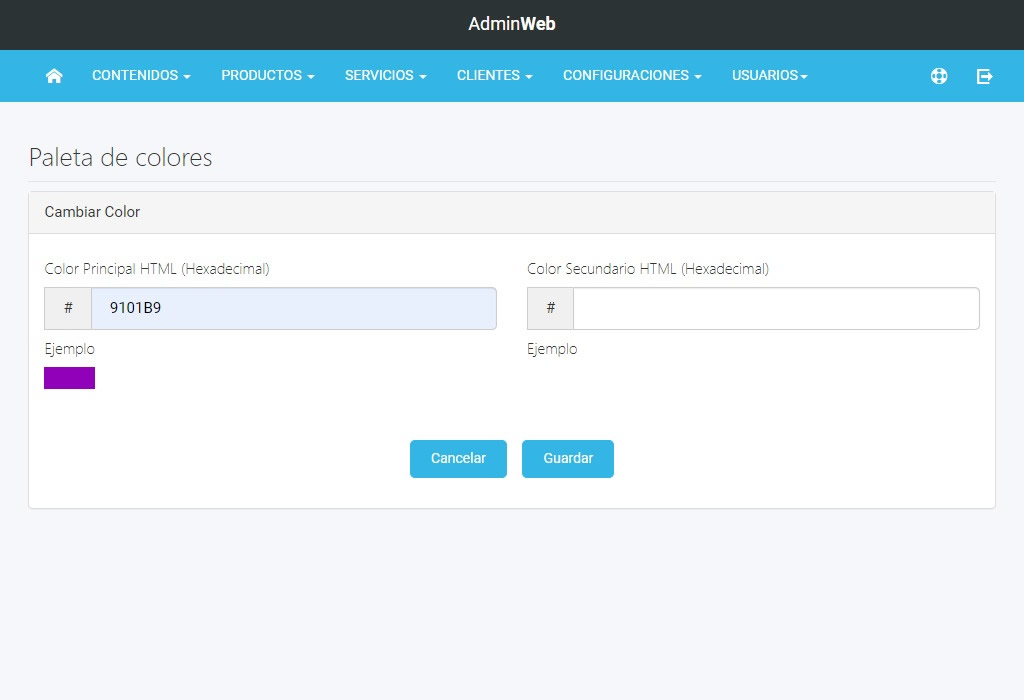Click the # prefix beside Color Secundario
This screenshot has width=1024, height=700.
pyautogui.click(x=550, y=308)
